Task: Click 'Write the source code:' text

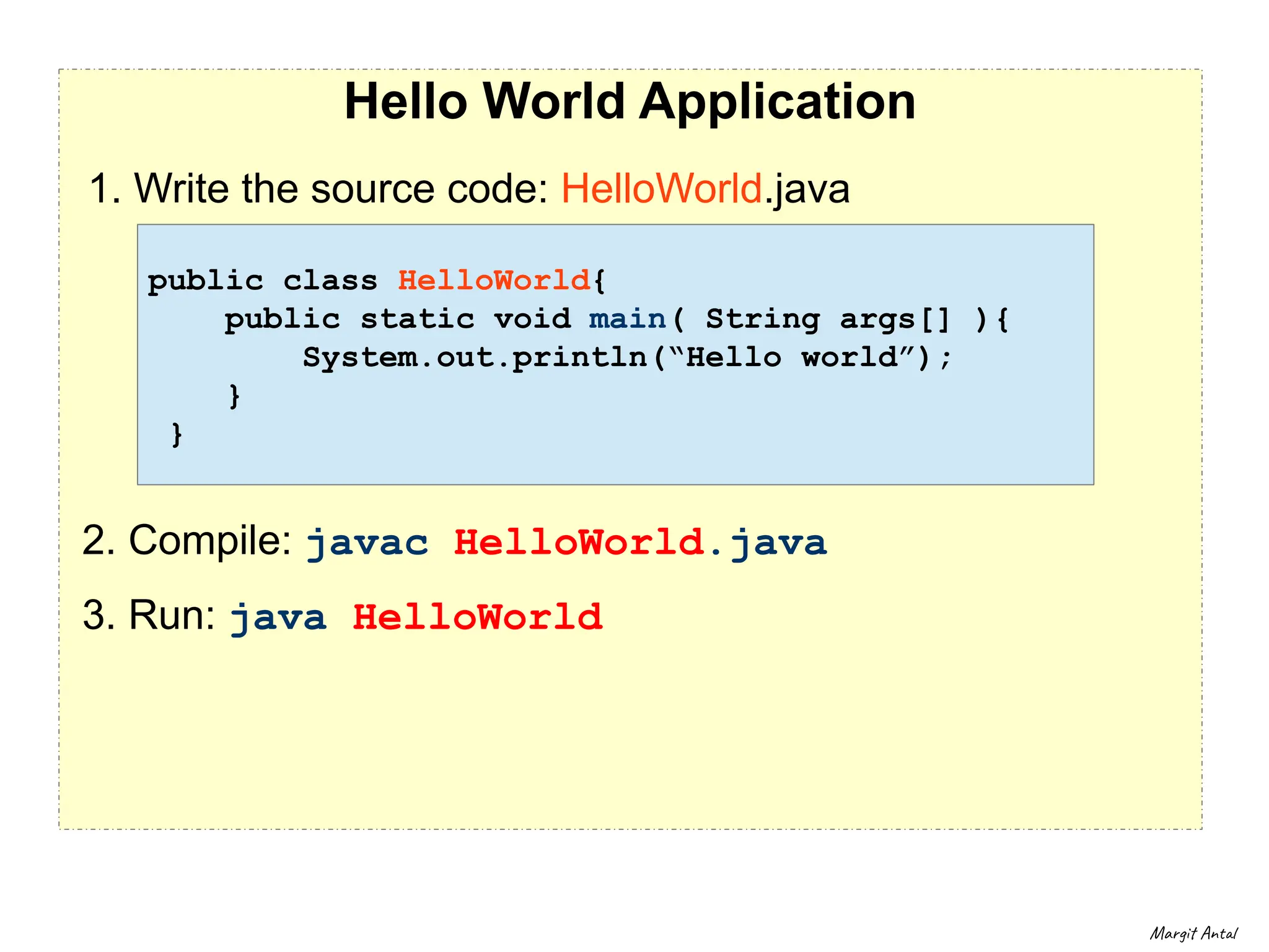Action: (341, 188)
